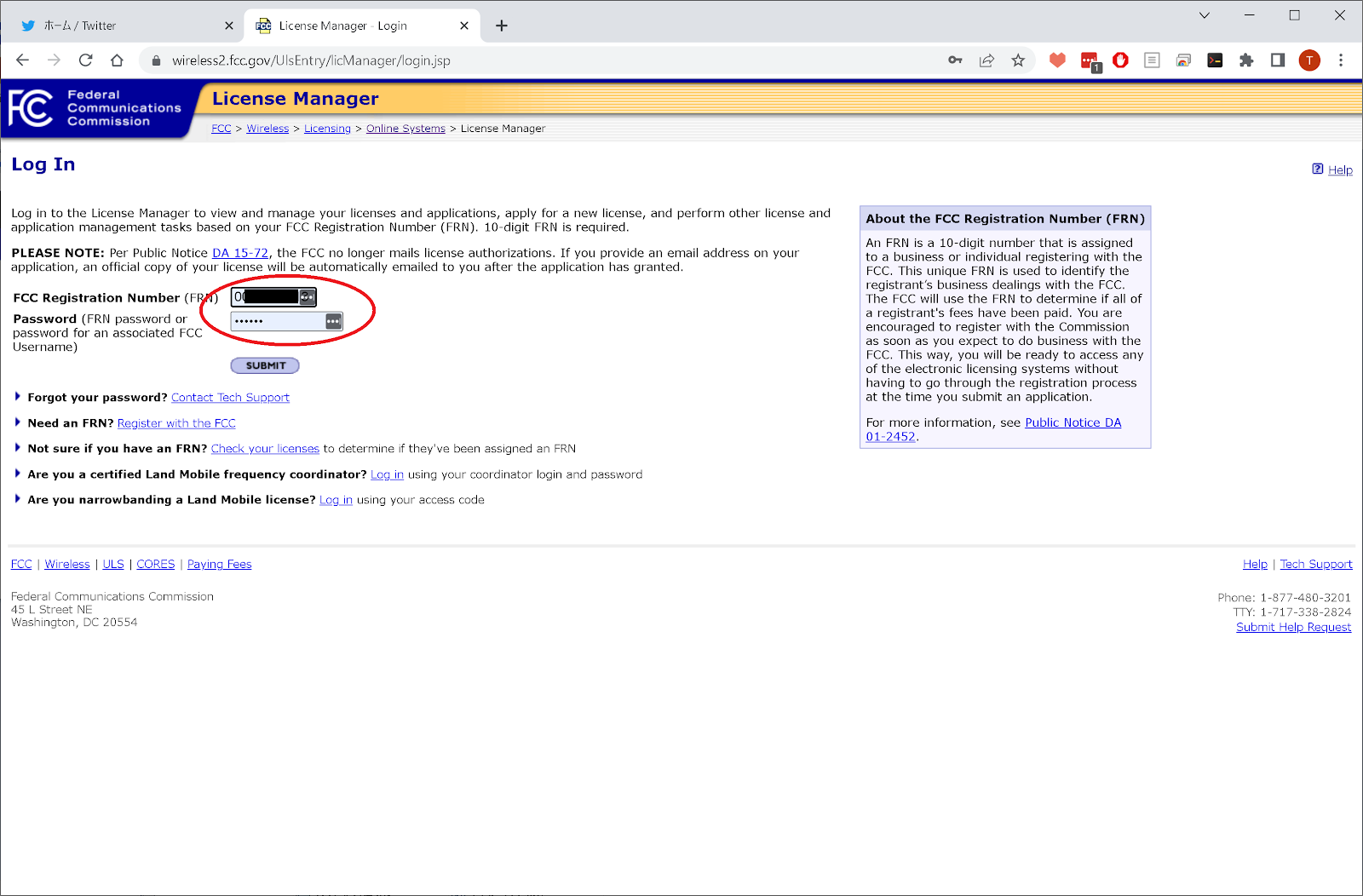Toggle the browser side panel icon

click(1278, 60)
